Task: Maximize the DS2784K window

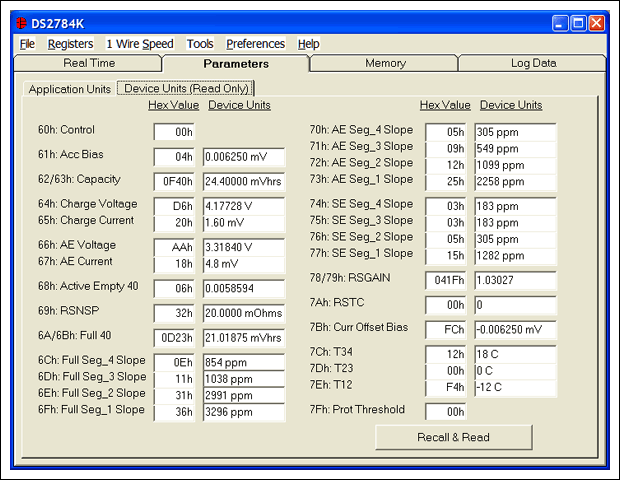Action: pos(578,22)
